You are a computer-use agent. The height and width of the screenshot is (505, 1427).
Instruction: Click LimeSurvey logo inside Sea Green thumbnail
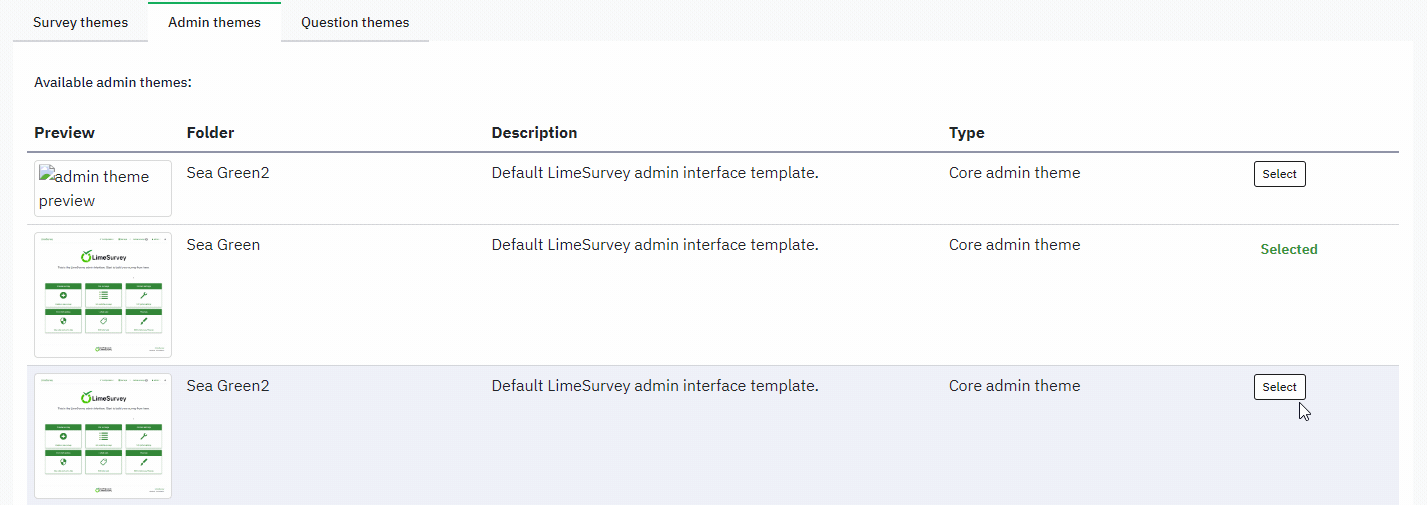[x=102, y=257]
